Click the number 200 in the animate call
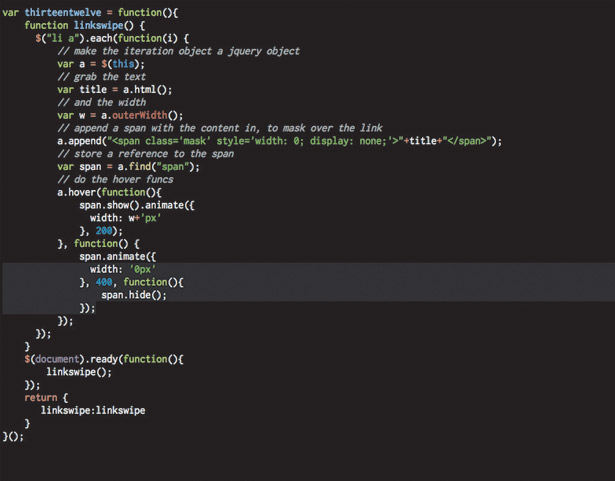 [x=104, y=231]
